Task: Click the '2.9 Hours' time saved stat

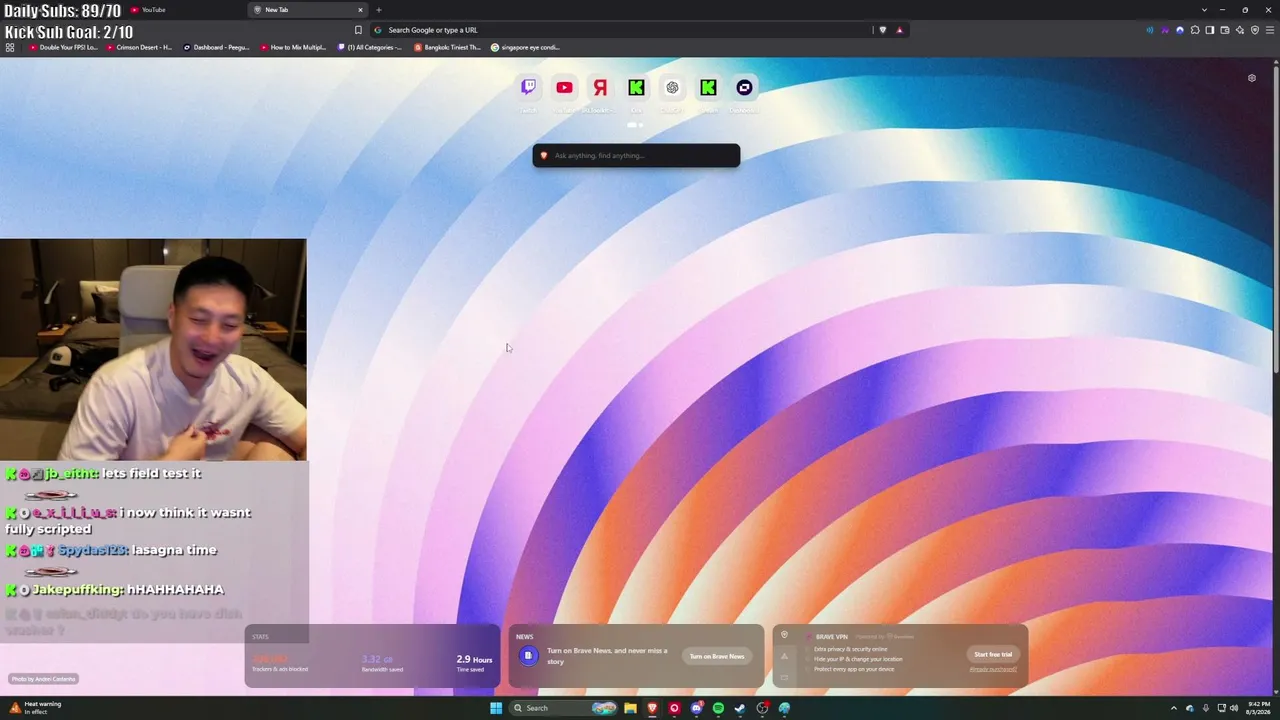Action: point(474,662)
